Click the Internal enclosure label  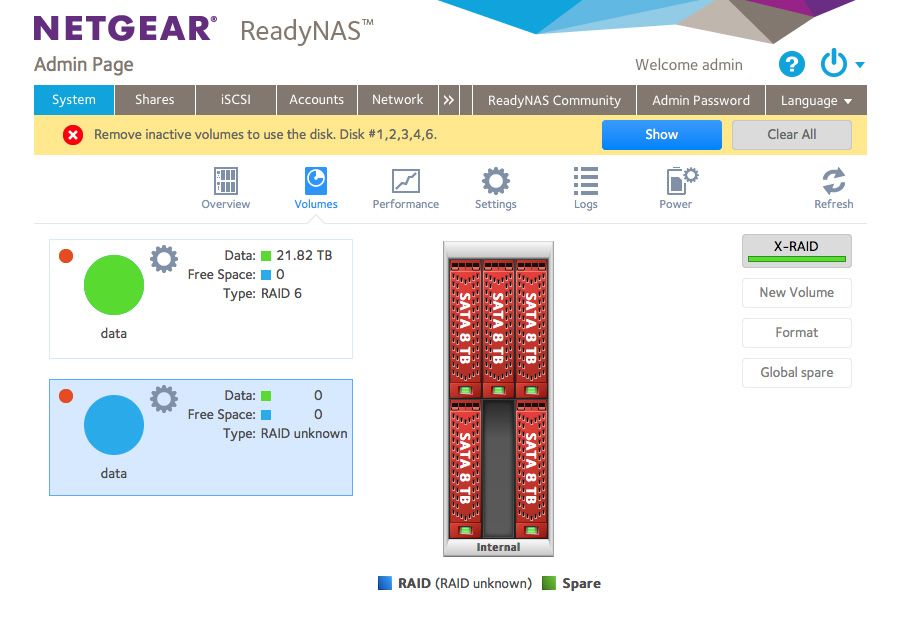498,547
